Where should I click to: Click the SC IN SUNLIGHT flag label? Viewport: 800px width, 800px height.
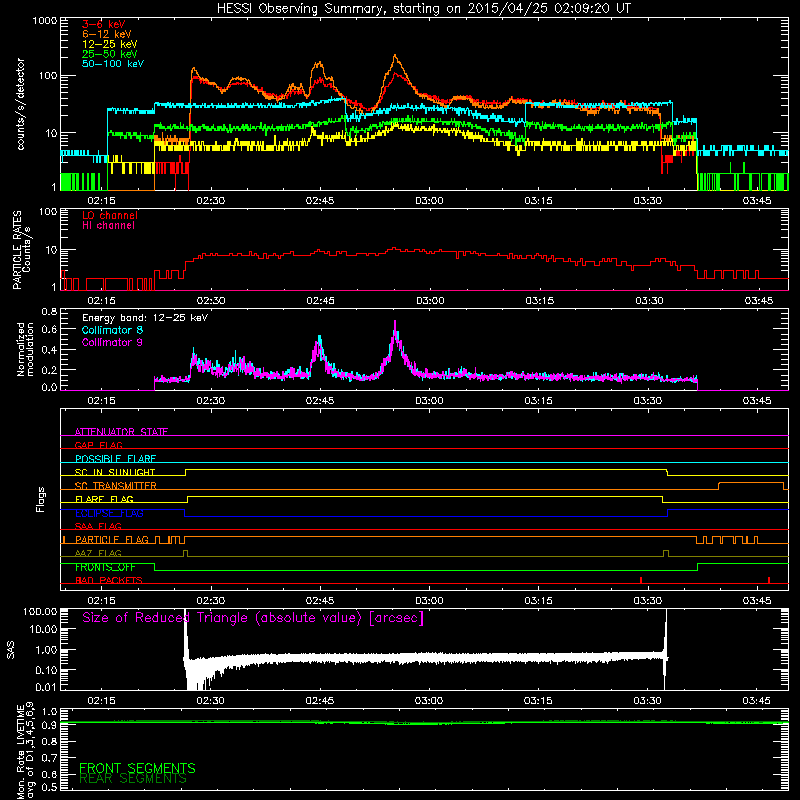(x=115, y=472)
